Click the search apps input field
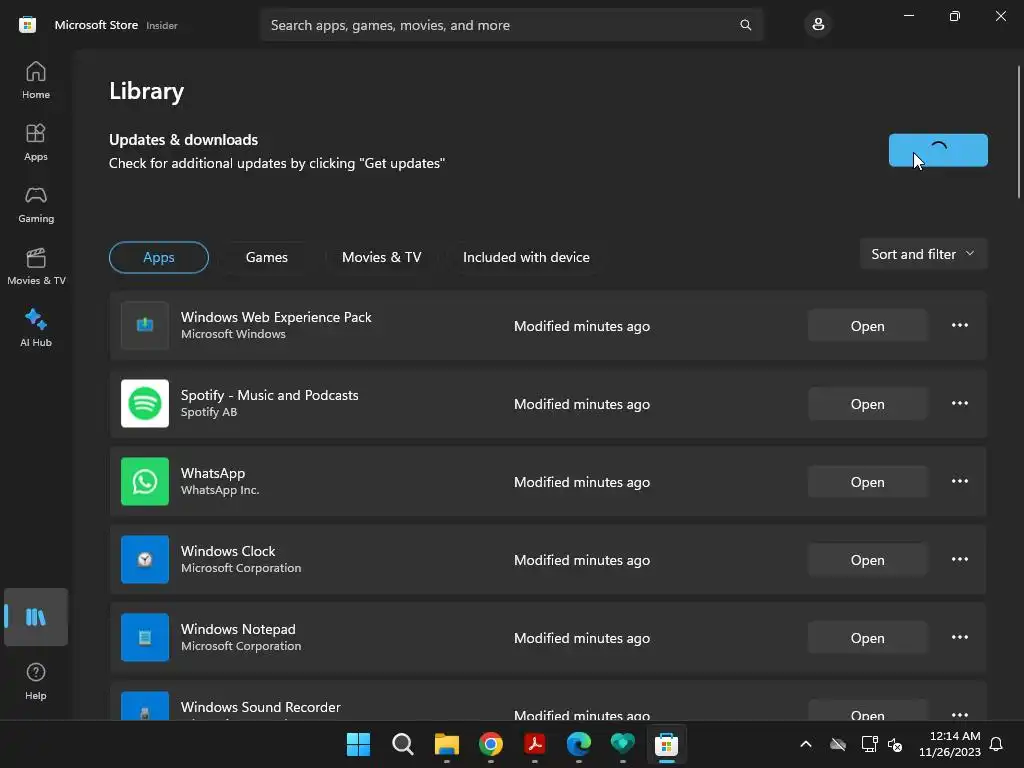 click(511, 25)
